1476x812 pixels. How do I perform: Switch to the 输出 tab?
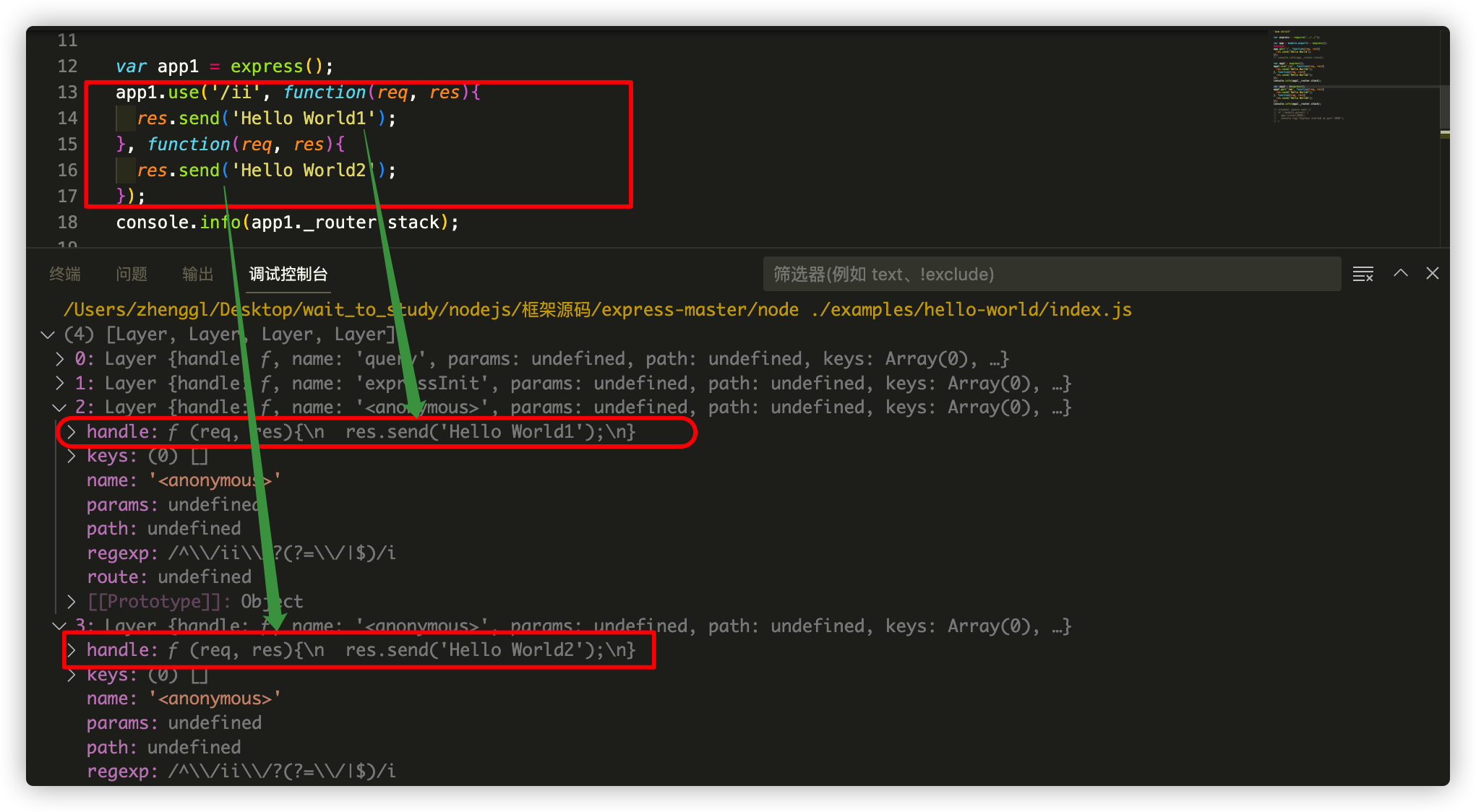coord(198,274)
